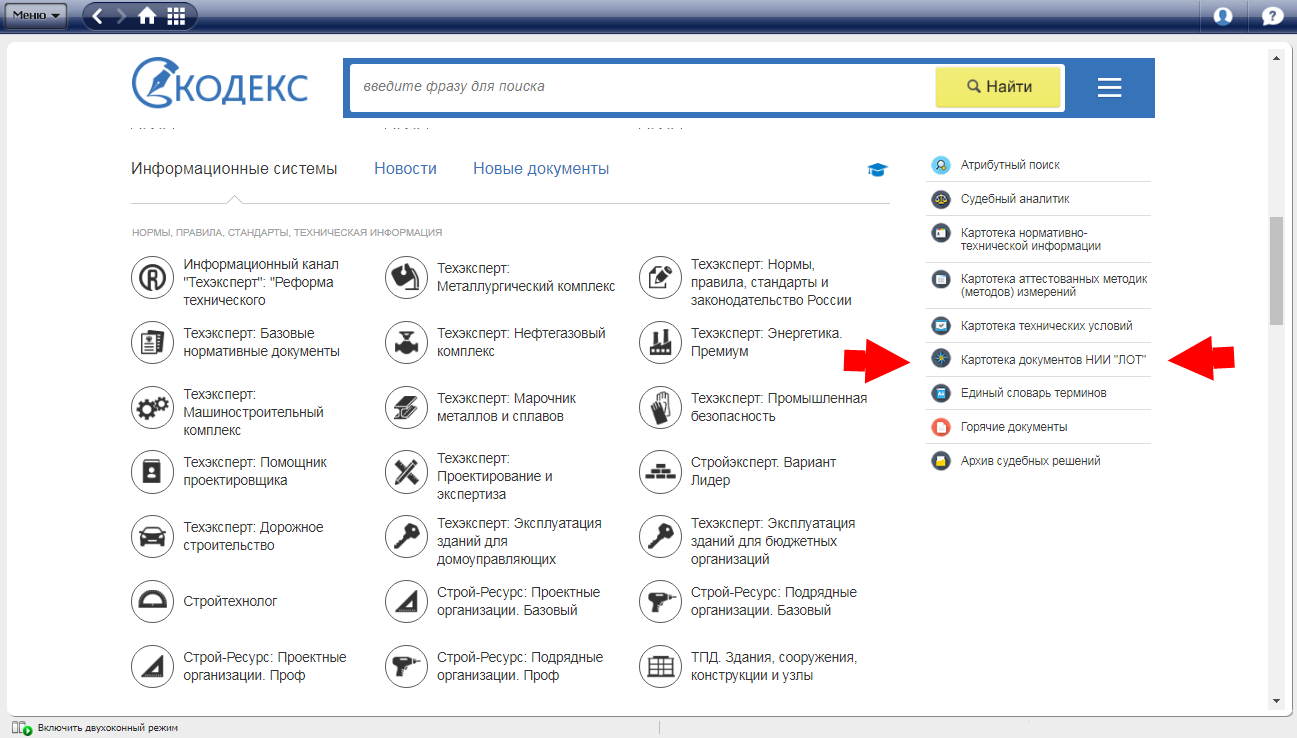
Task: Open the Меню dropdown
Action: 37,16
